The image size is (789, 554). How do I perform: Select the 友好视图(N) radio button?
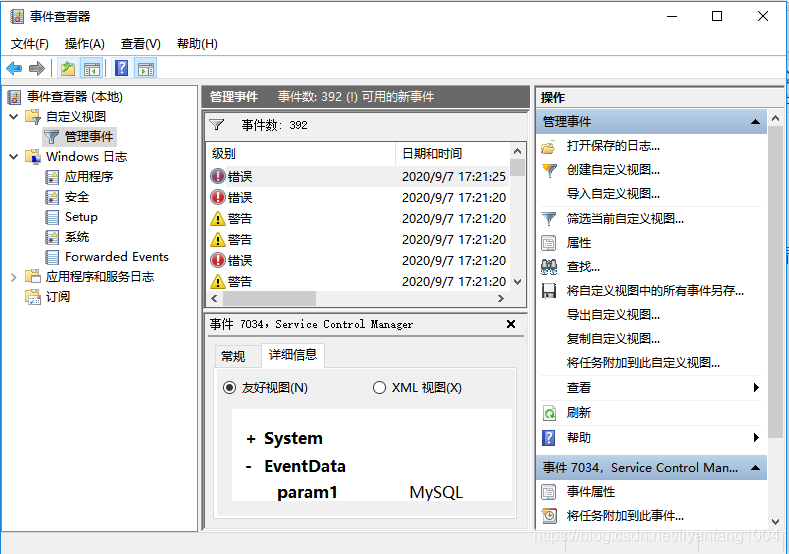point(229,388)
